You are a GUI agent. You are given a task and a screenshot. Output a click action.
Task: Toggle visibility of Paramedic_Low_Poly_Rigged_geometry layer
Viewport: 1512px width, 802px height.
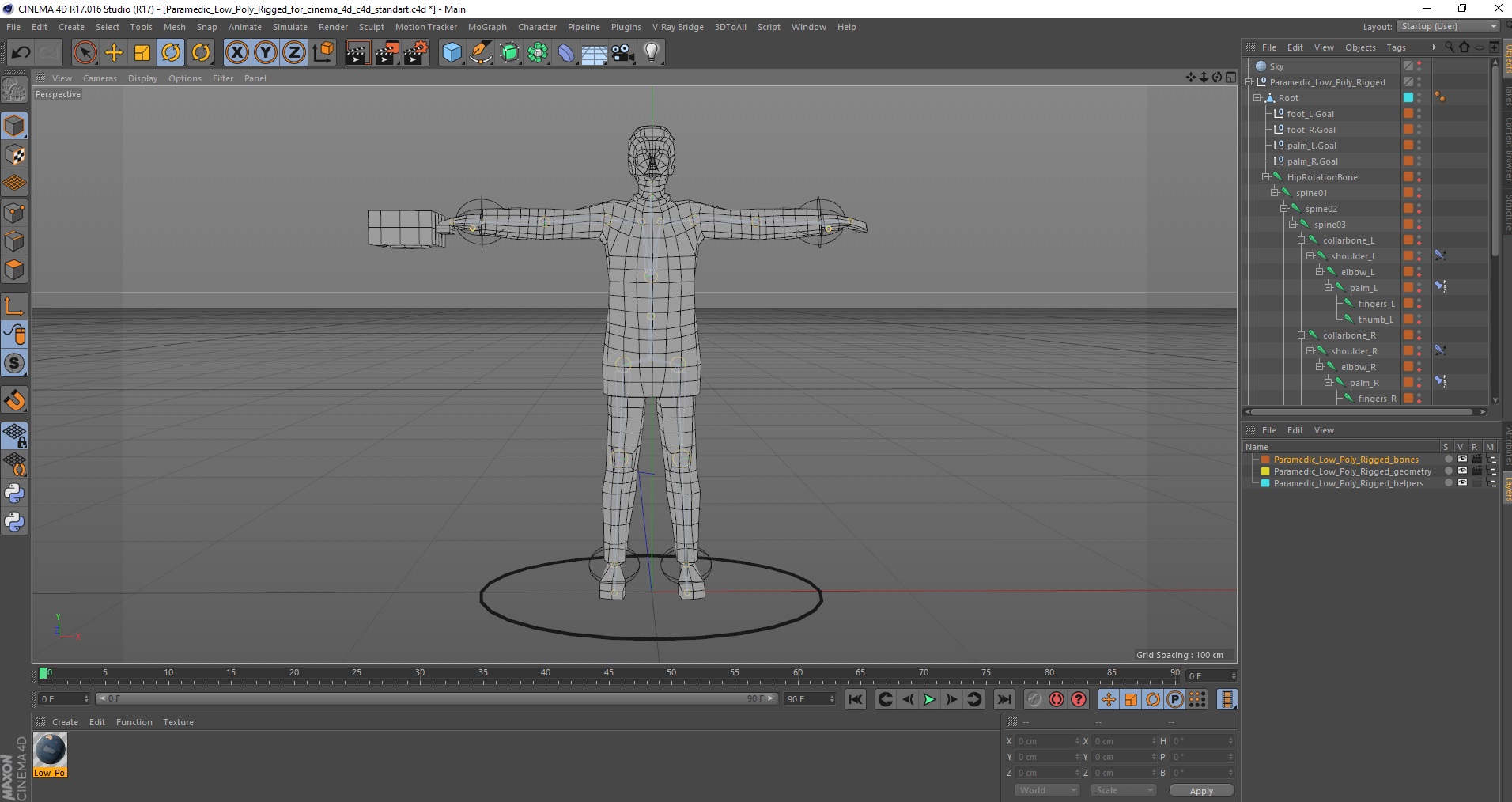pyautogui.click(x=1462, y=471)
